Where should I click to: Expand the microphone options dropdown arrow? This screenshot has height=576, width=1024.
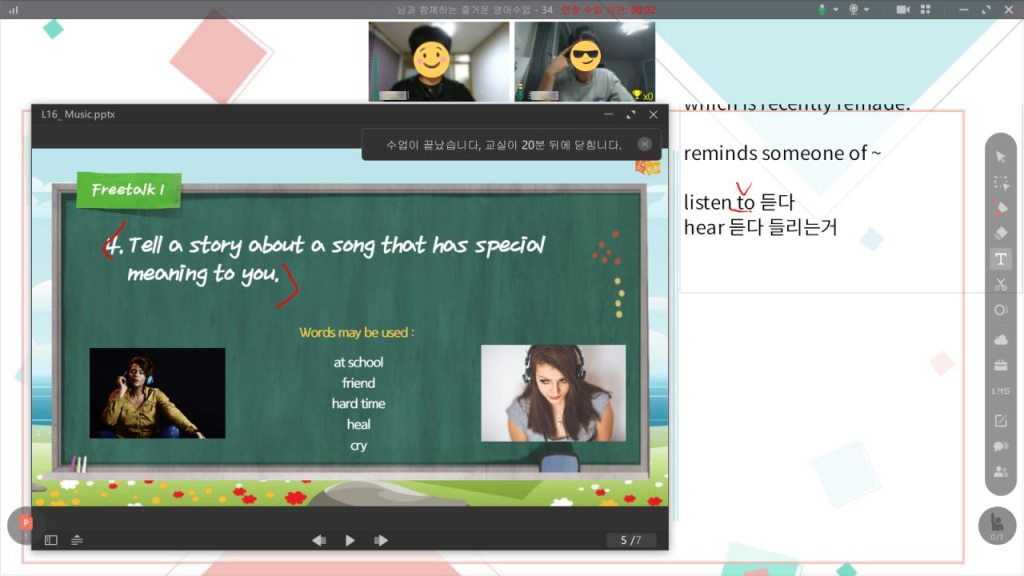point(835,9)
